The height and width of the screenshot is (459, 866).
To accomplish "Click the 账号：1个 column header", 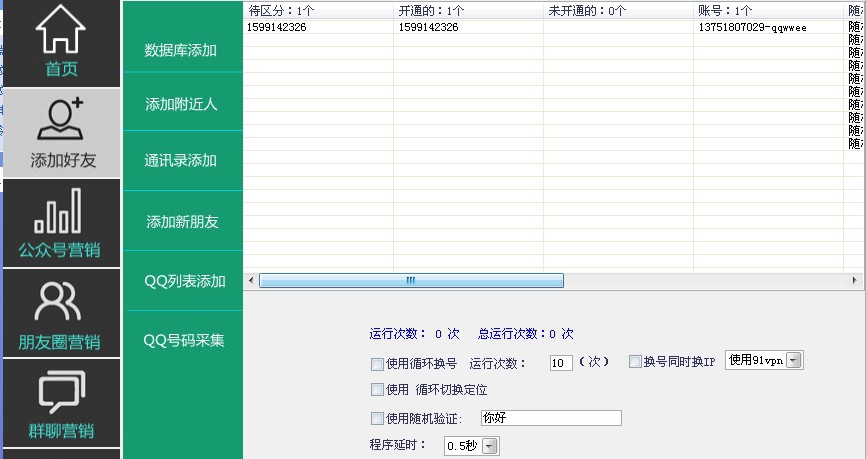I will click(x=769, y=10).
